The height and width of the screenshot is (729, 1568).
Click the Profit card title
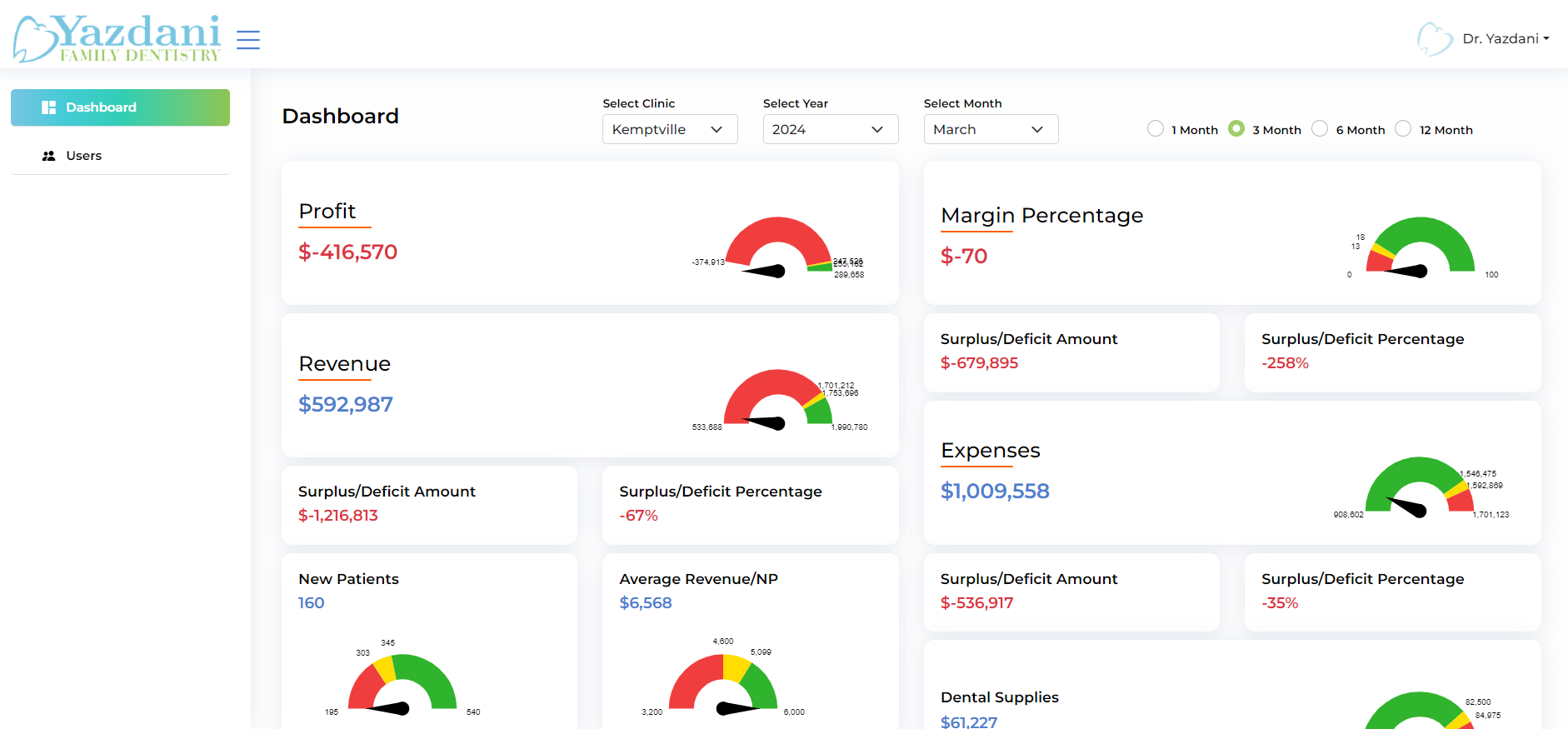(327, 211)
